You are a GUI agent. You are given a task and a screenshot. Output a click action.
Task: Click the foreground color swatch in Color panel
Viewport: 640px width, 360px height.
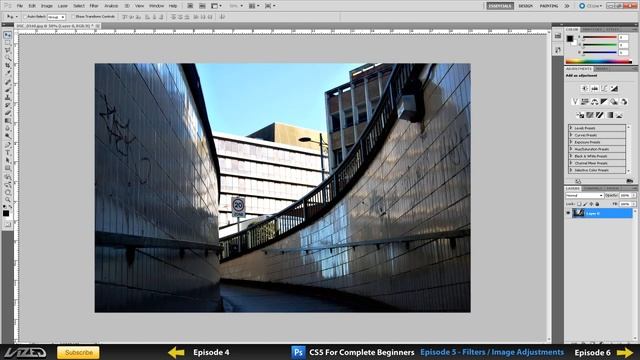[x=570, y=38]
